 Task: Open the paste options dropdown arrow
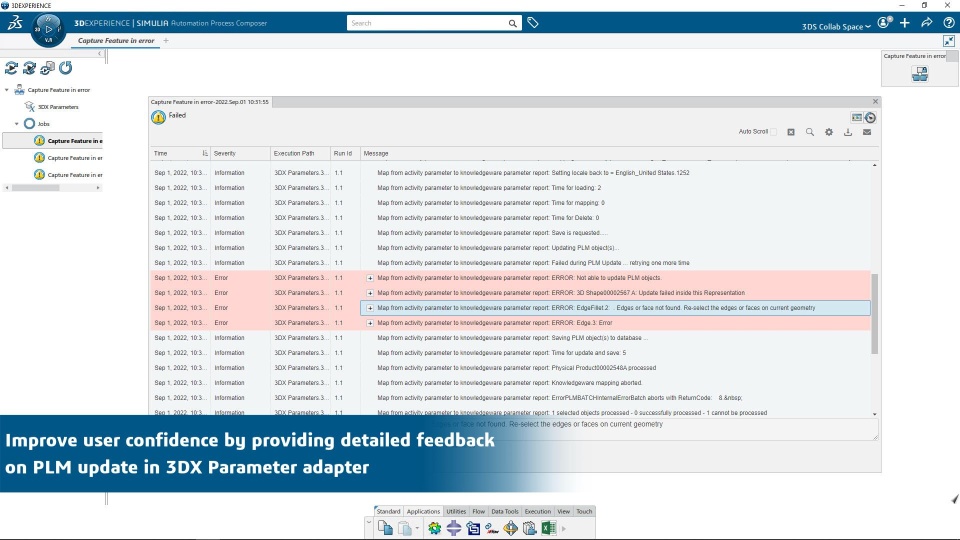(417, 528)
